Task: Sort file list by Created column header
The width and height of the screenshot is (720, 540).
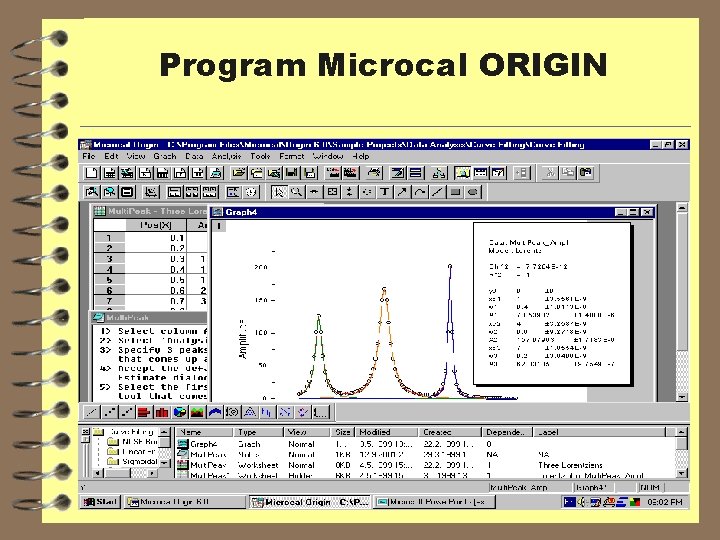Action: [x=450, y=432]
